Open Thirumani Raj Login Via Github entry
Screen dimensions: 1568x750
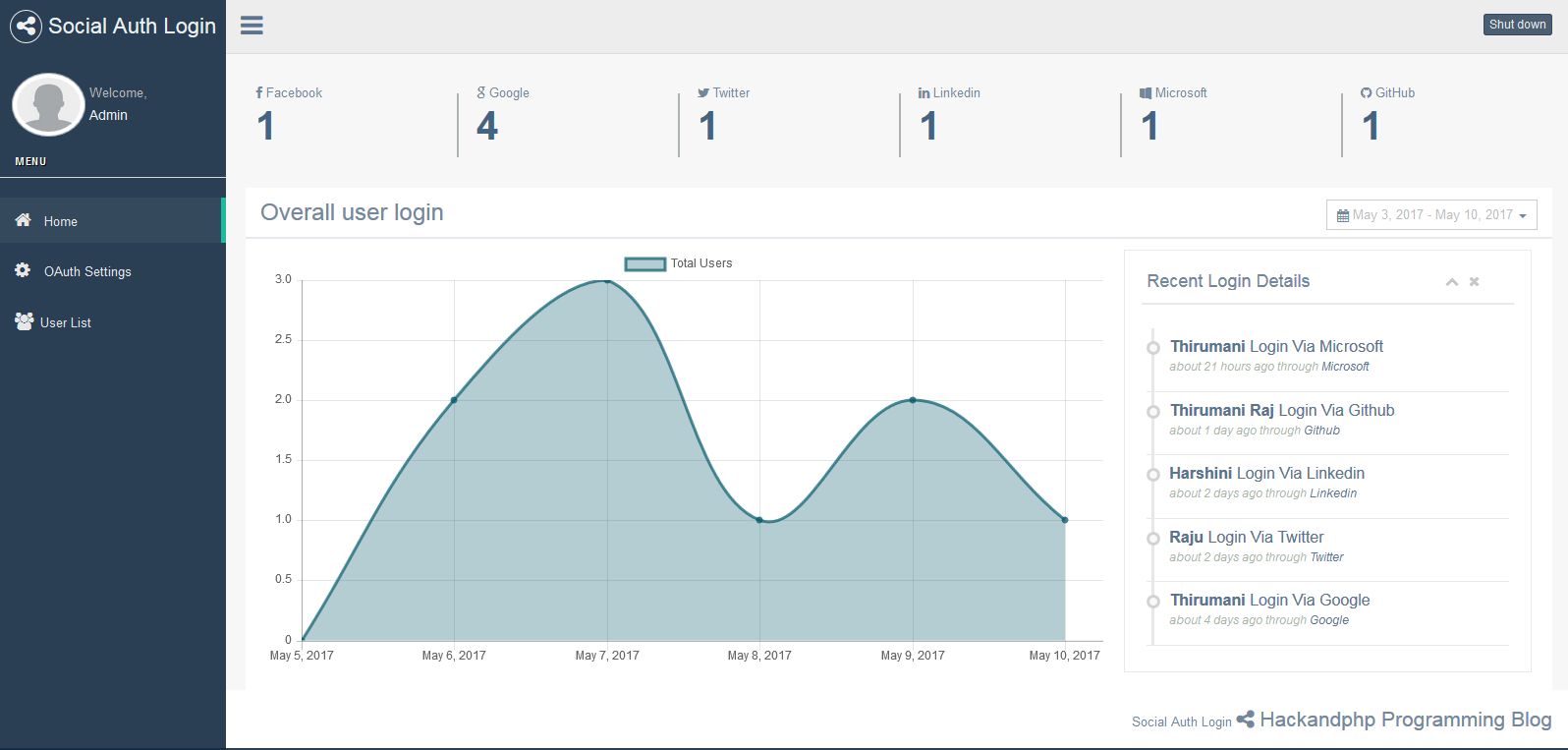point(1281,411)
